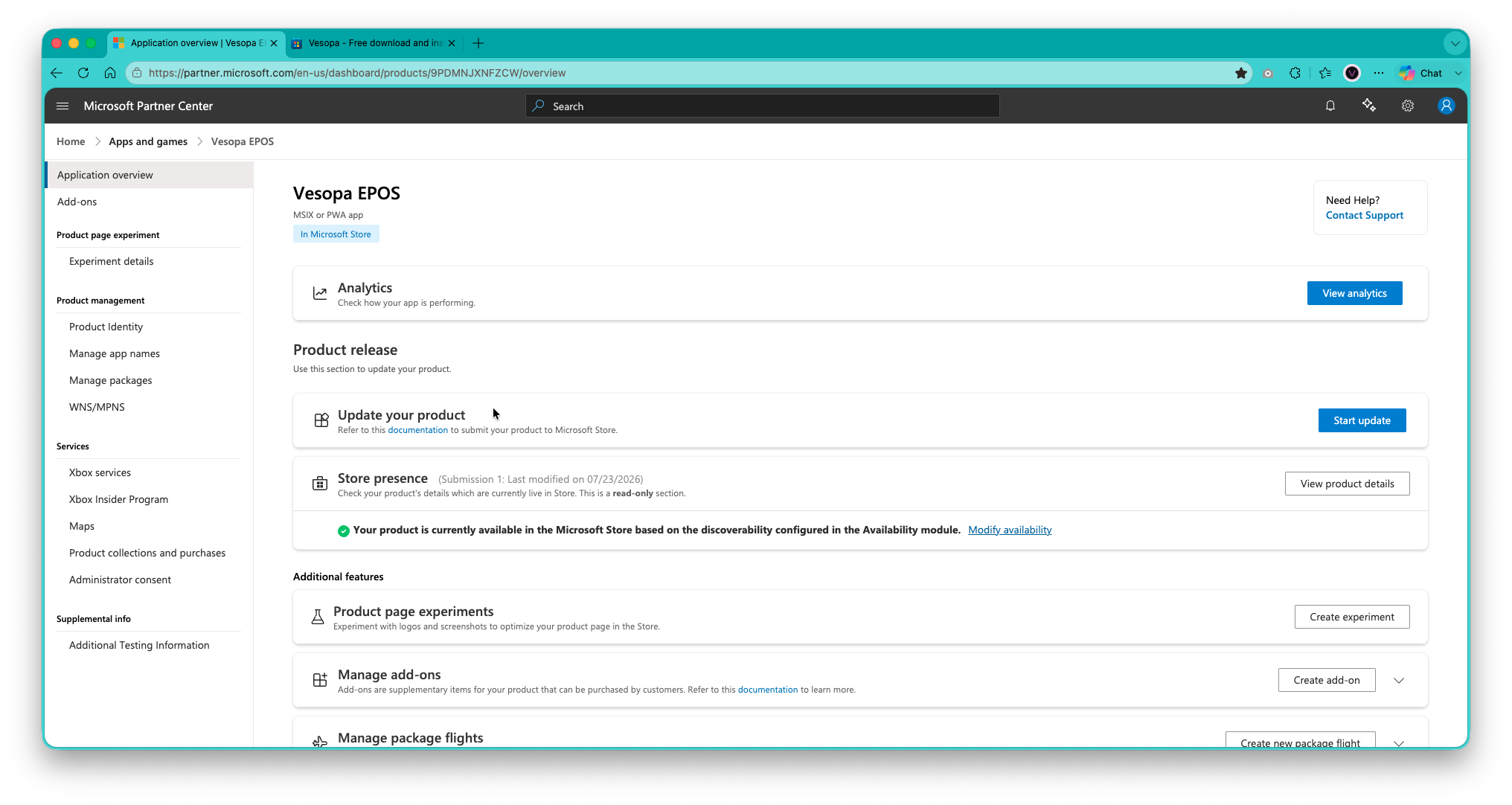Viewport: 1512px width, 805px height.
Task: Open the Copilot Chat button
Action: pos(1420,73)
